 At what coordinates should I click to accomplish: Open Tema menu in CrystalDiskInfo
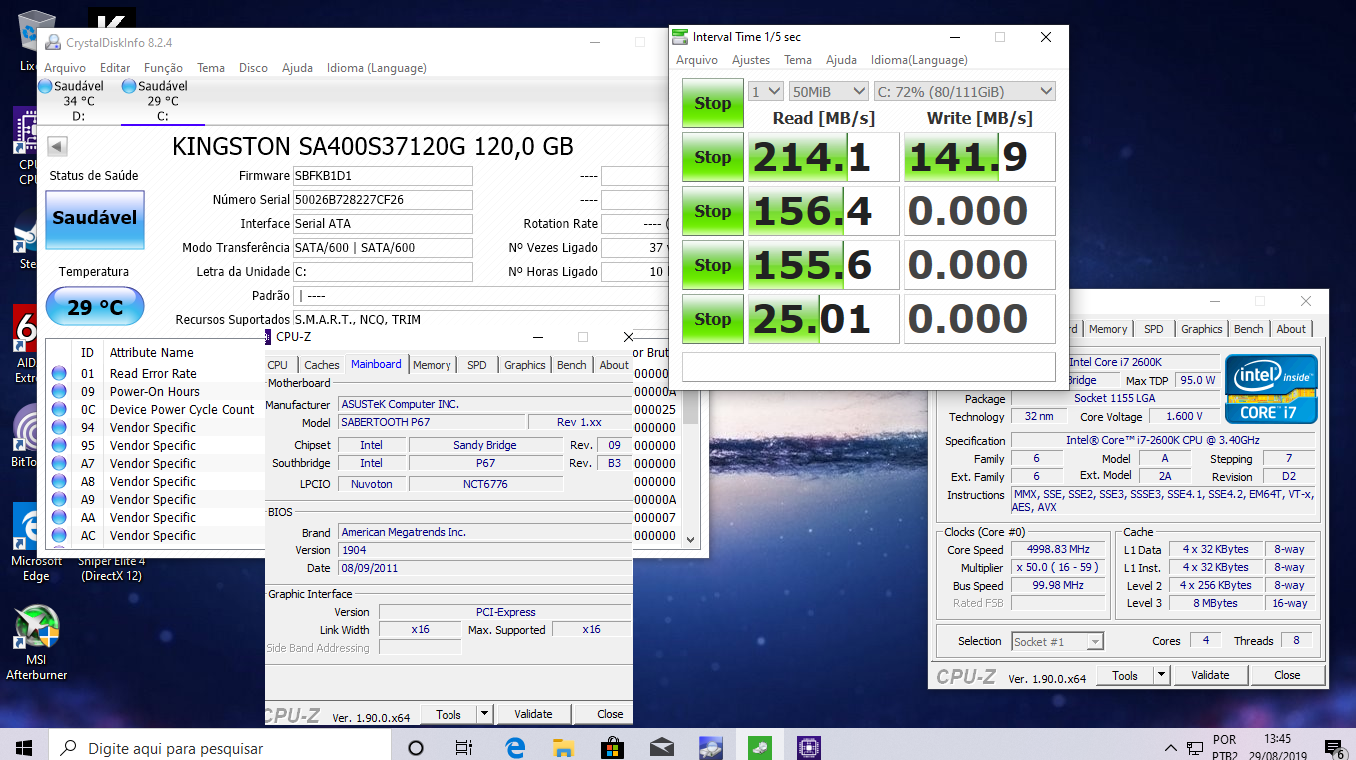click(211, 68)
